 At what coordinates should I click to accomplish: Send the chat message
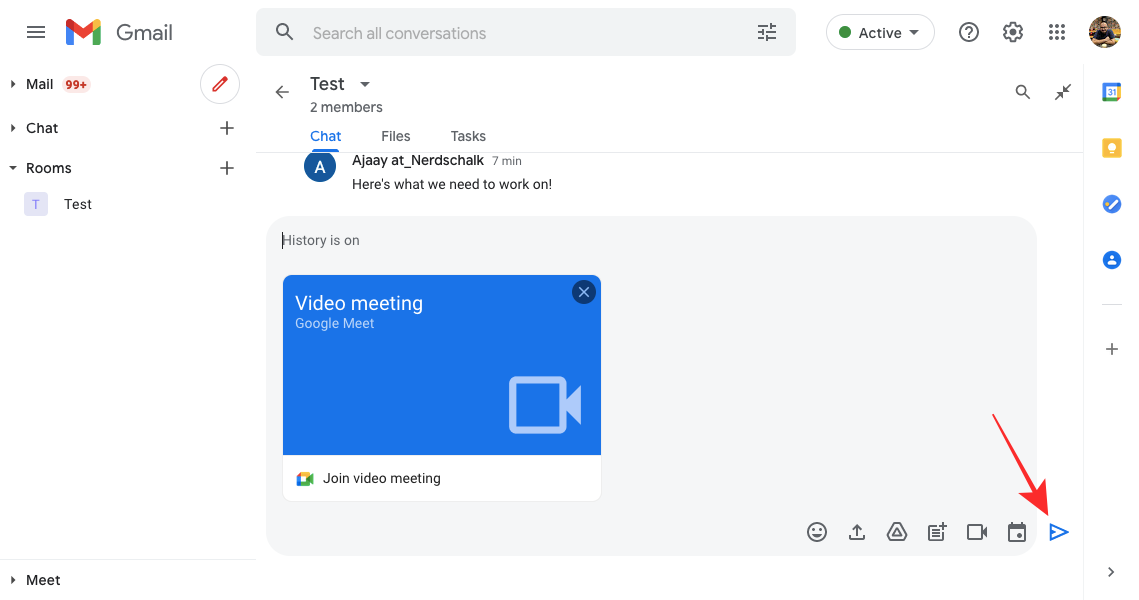[1059, 532]
